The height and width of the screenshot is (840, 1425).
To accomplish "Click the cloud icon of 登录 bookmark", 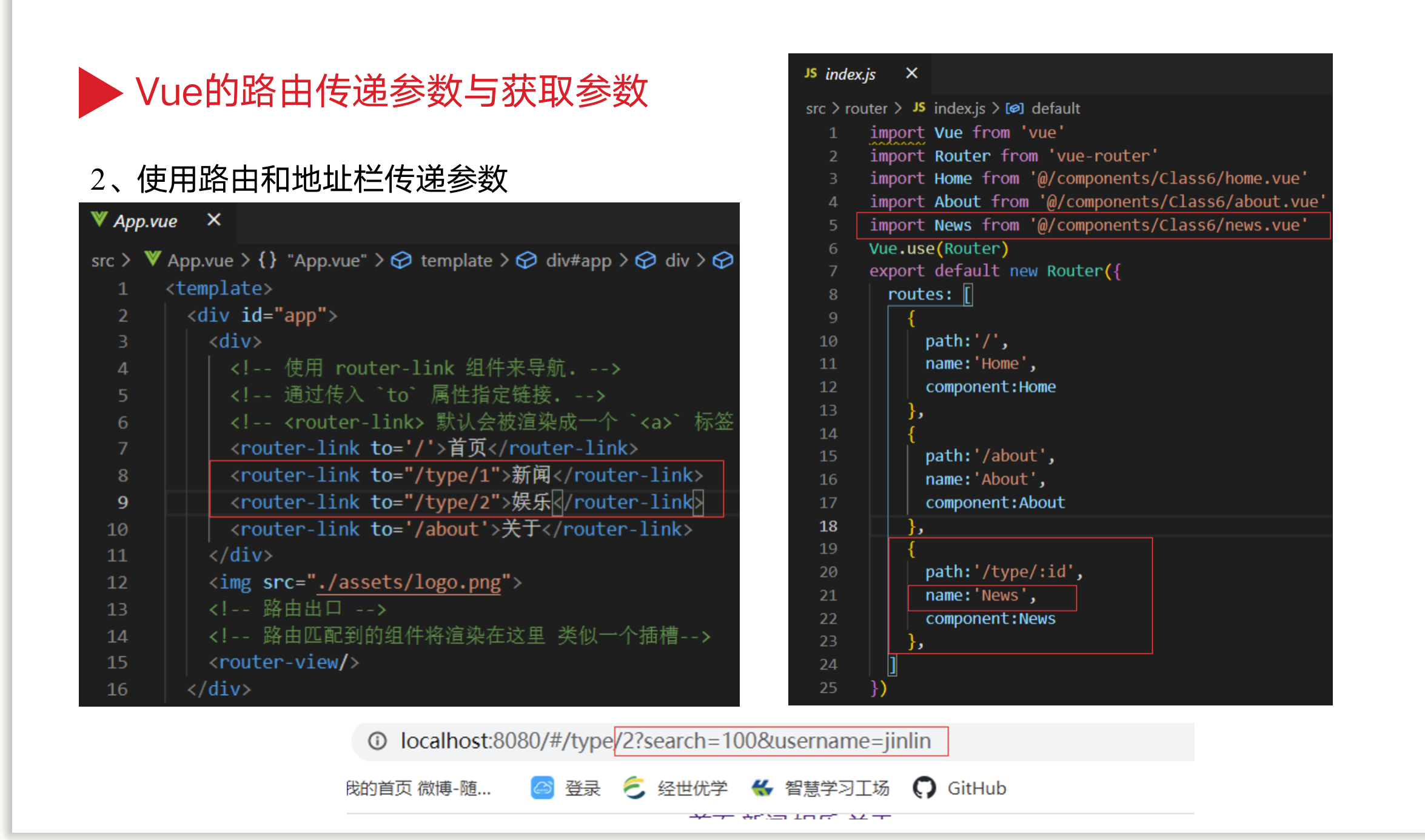I will [x=542, y=788].
